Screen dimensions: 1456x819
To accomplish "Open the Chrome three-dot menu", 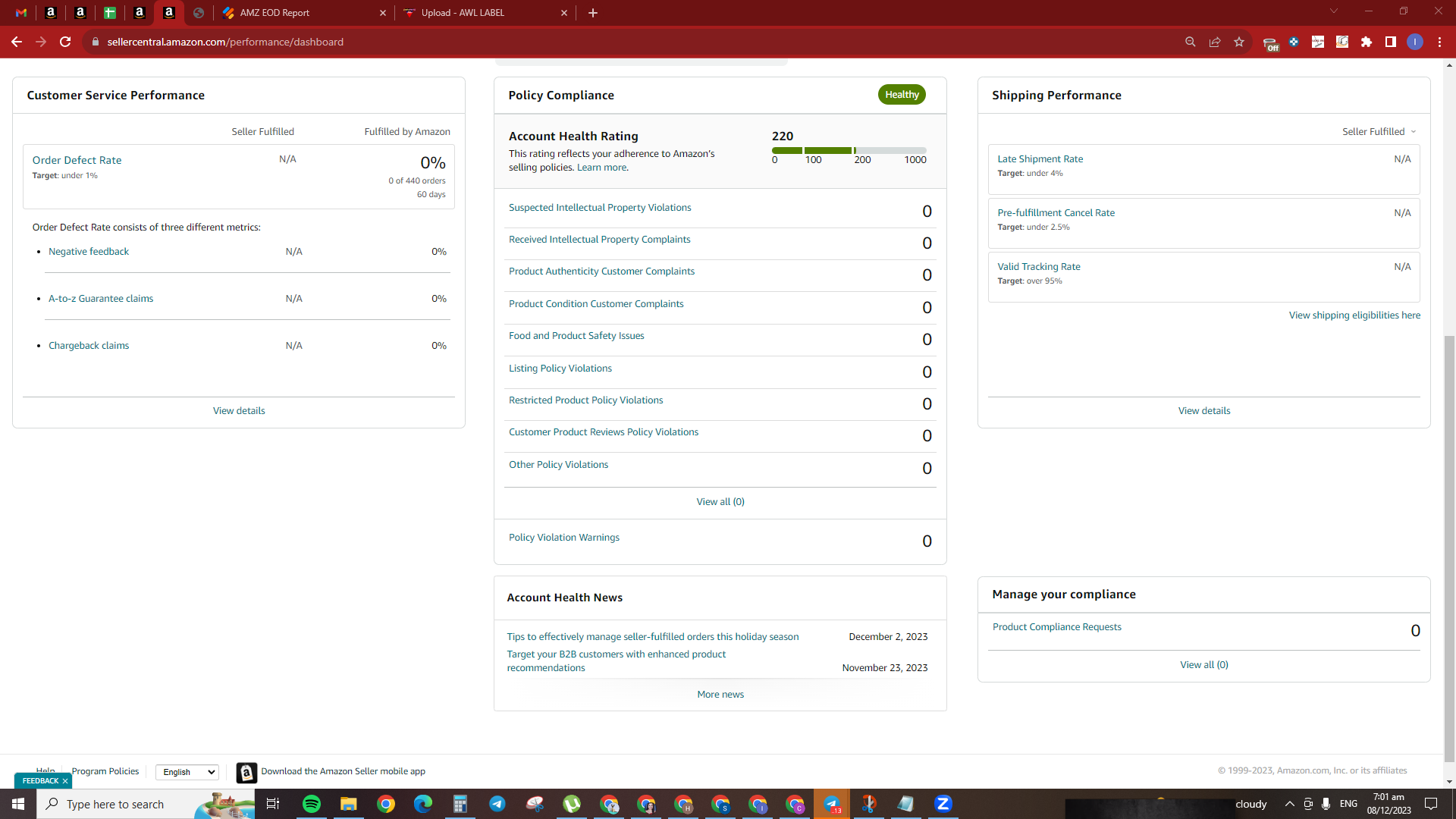I will pyautogui.click(x=1439, y=42).
